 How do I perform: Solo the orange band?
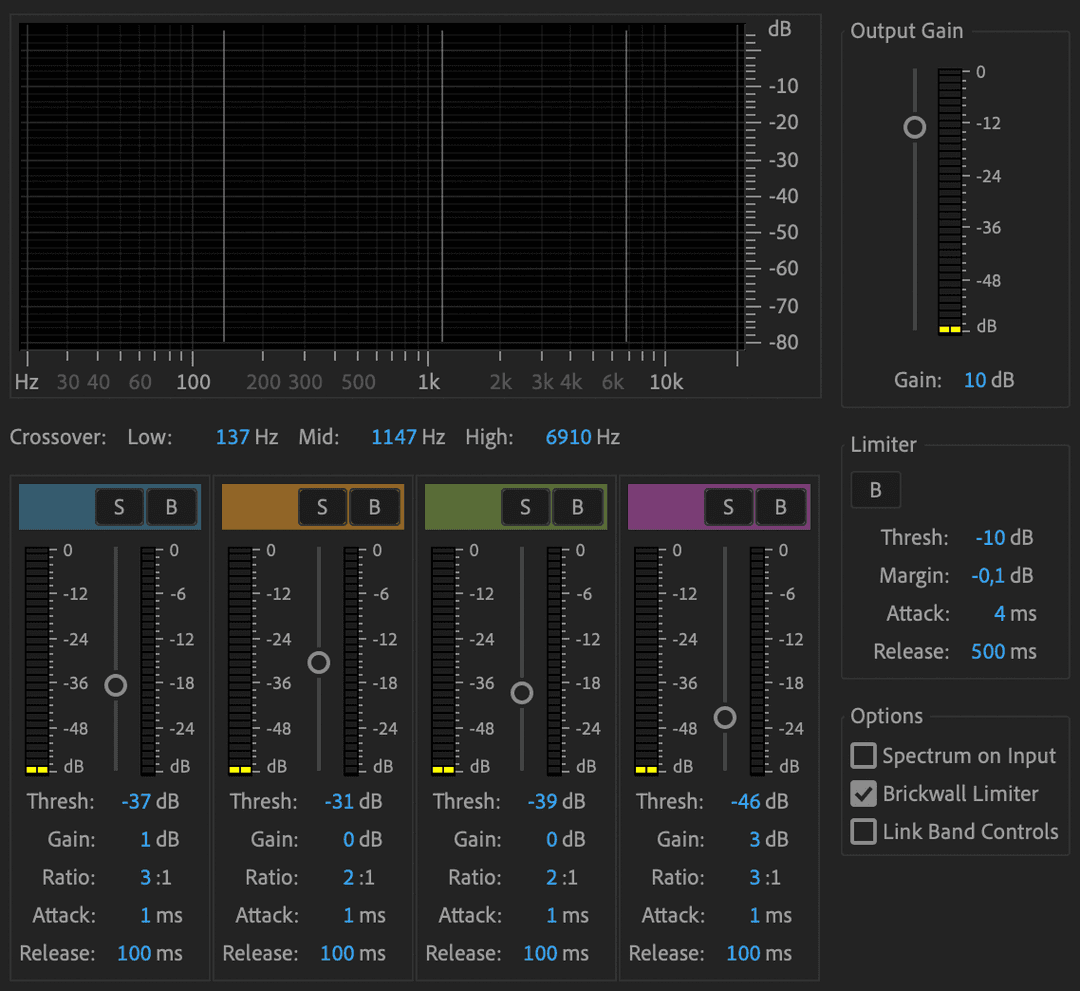click(x=322, y=508)
